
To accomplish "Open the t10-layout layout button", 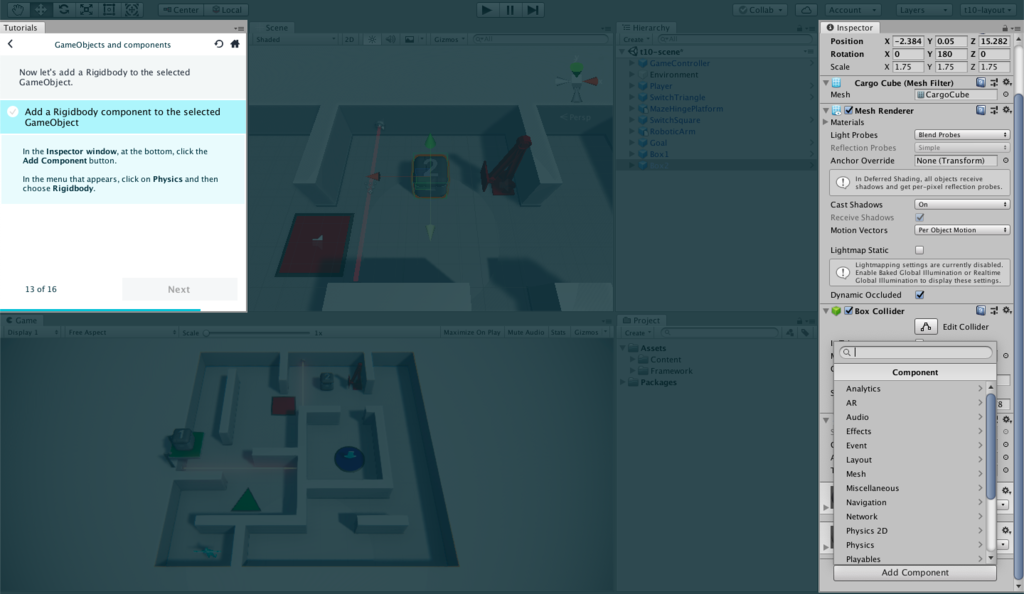I will coord(987,10).
